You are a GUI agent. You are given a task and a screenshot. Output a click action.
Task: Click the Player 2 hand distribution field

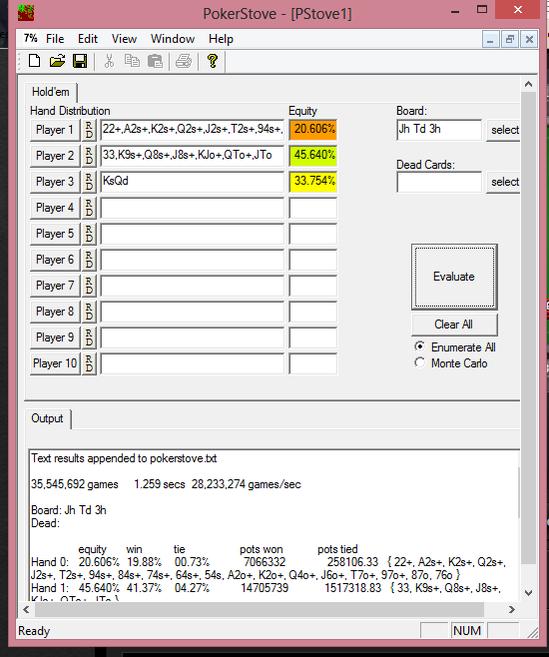pos(192,155)
